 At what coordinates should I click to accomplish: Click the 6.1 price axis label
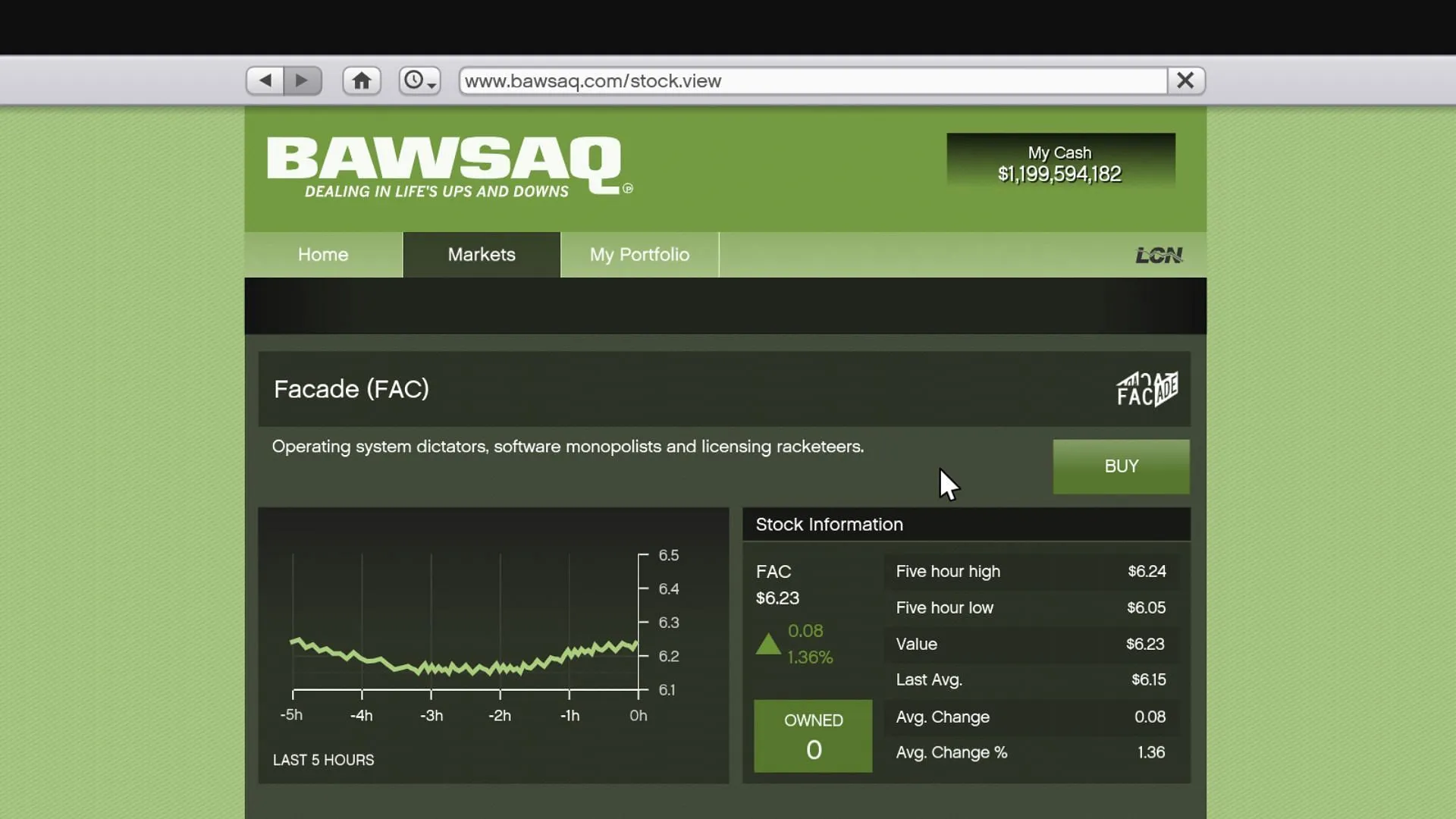(x=667, y=690)
